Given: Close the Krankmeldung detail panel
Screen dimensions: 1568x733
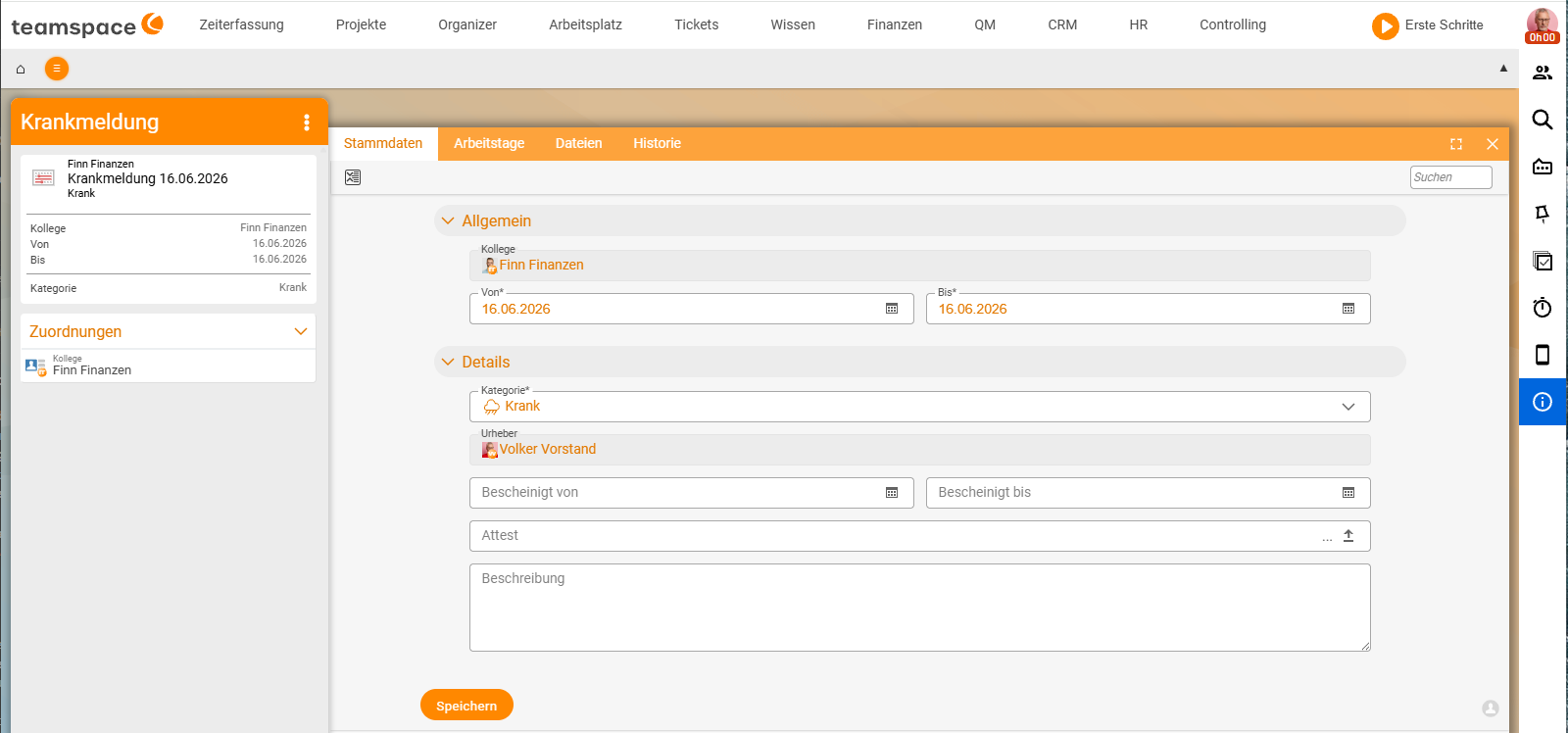Looking at the screenshot, I should click(1493, 144).
